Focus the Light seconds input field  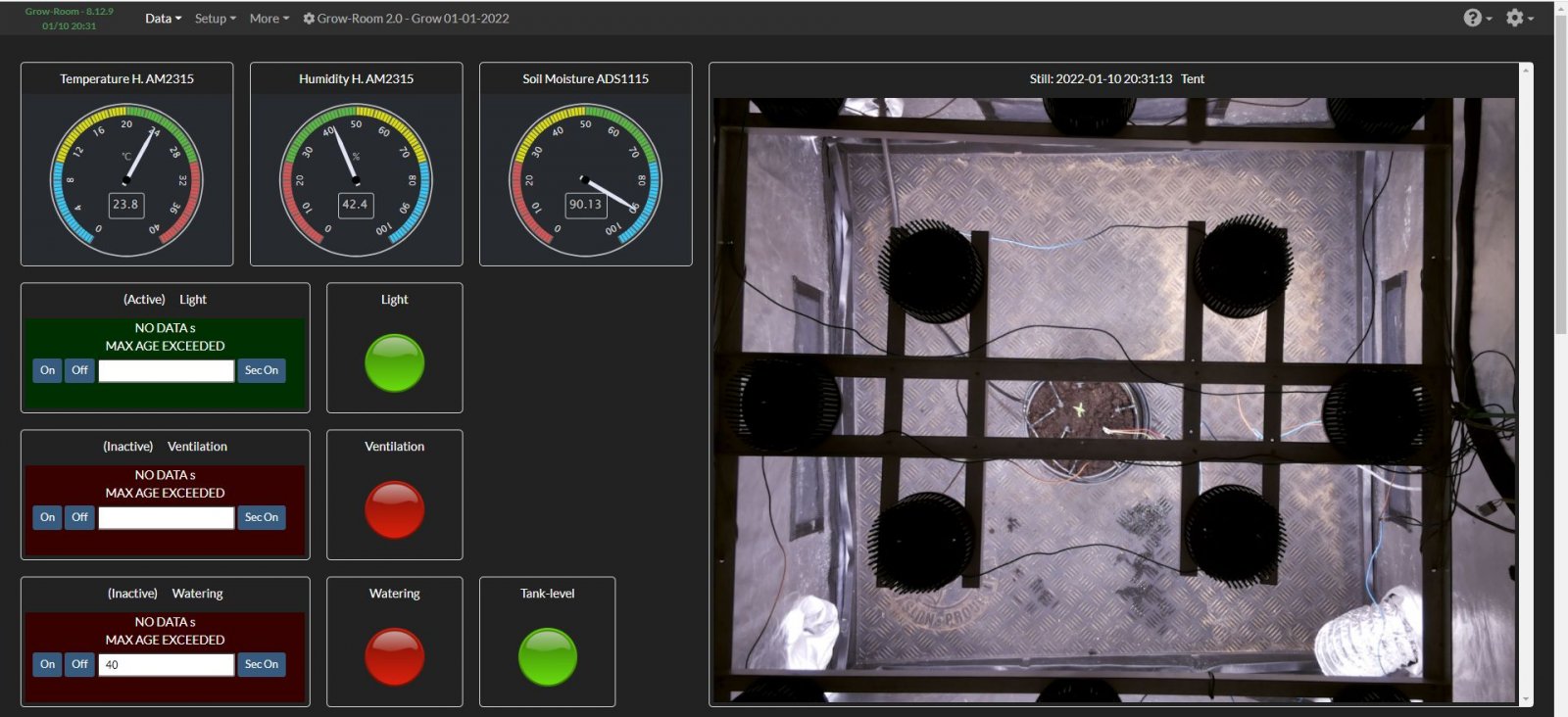click(166, 370)
